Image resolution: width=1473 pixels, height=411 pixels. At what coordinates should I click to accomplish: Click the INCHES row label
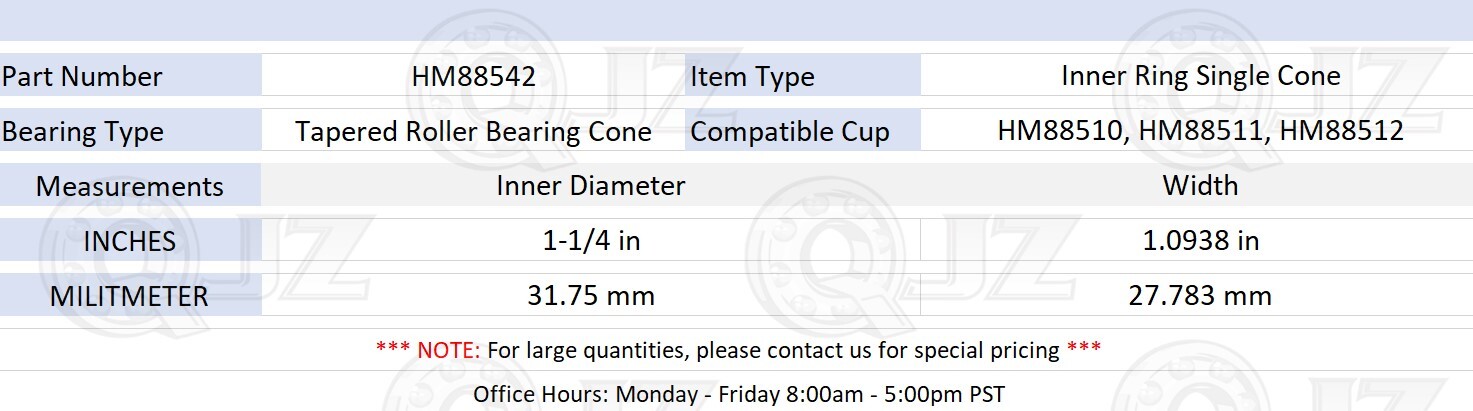[x=130, y=241]
